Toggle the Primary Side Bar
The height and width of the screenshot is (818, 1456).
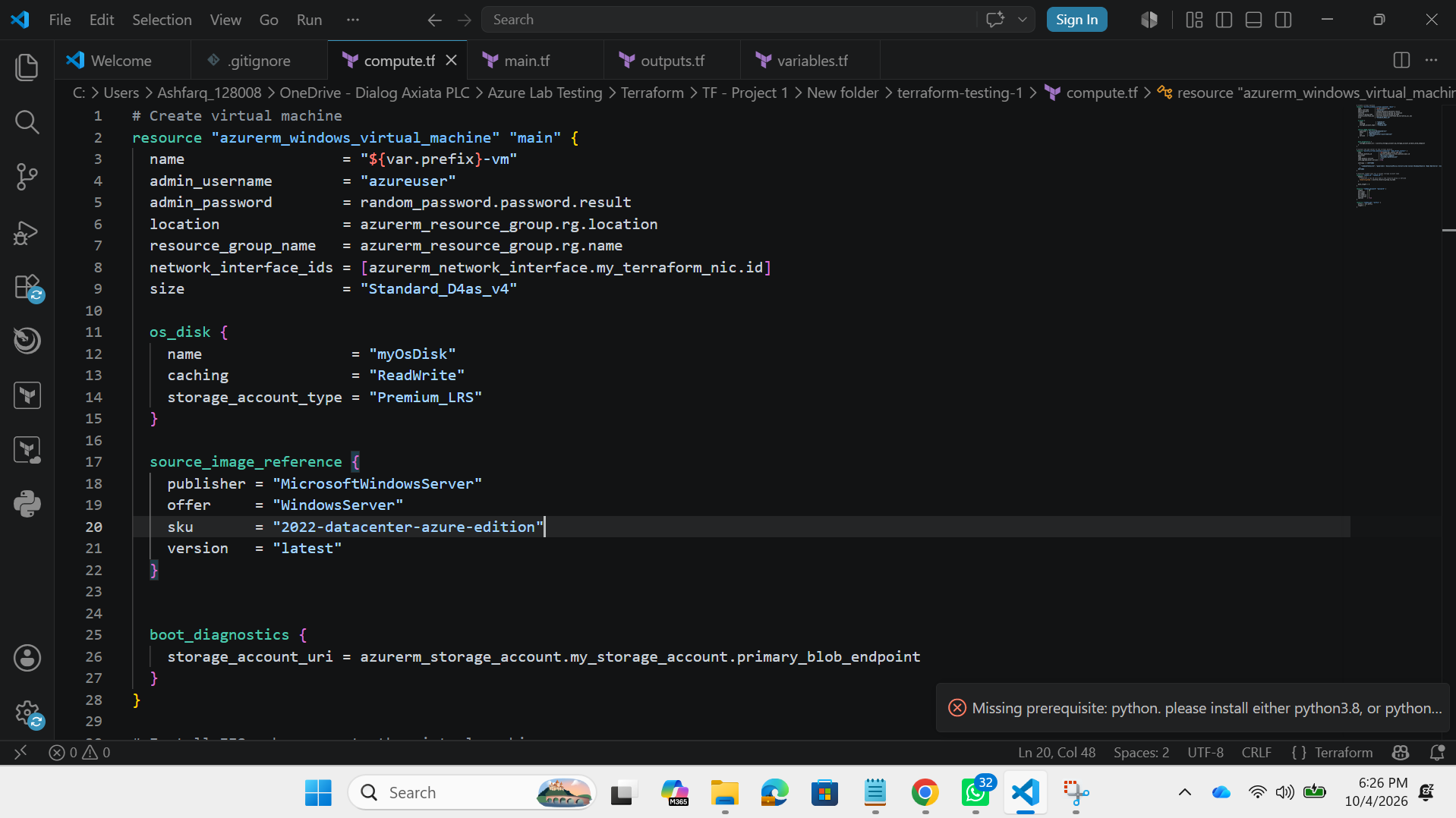1224,20
